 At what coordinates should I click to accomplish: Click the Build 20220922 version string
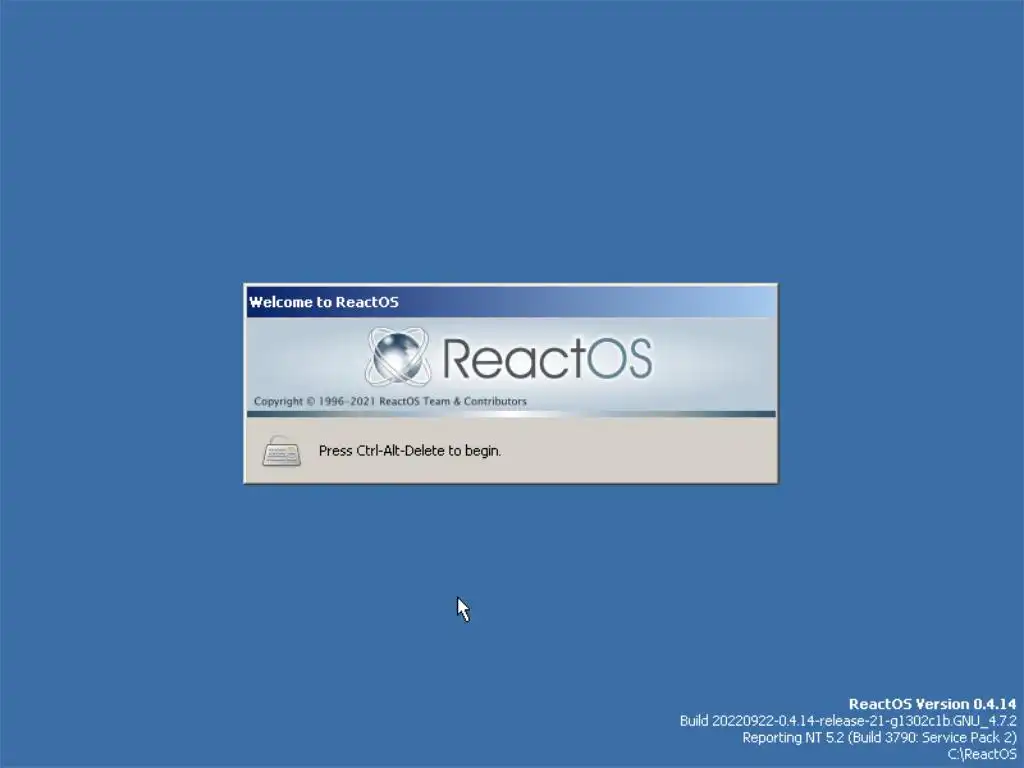[x=848, y=721]
